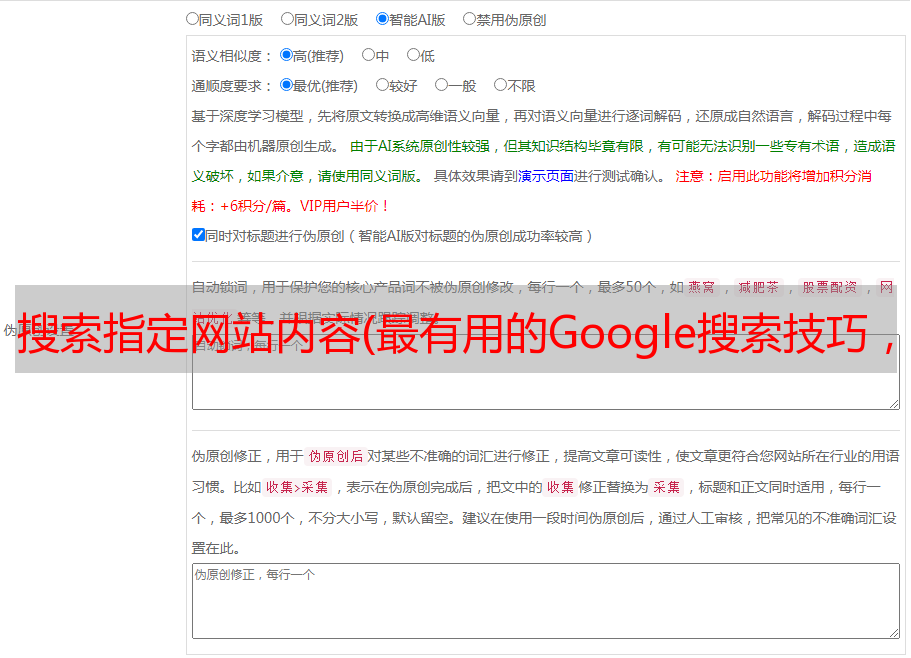This screenshot has width=911, height=658.
Task: Open the 演示页面 link
Action: pos(546,176)
